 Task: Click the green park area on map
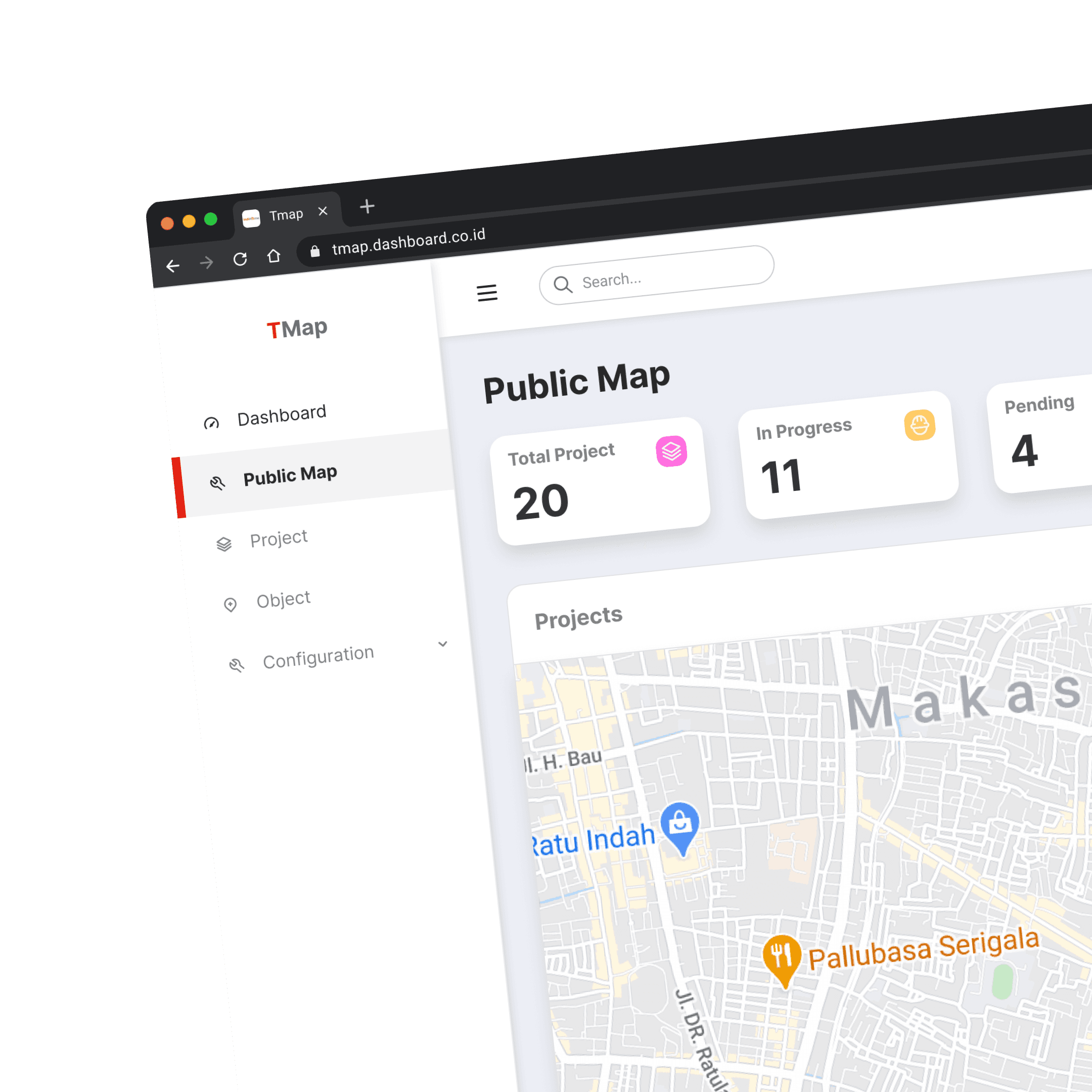(x=1003, y=982)
